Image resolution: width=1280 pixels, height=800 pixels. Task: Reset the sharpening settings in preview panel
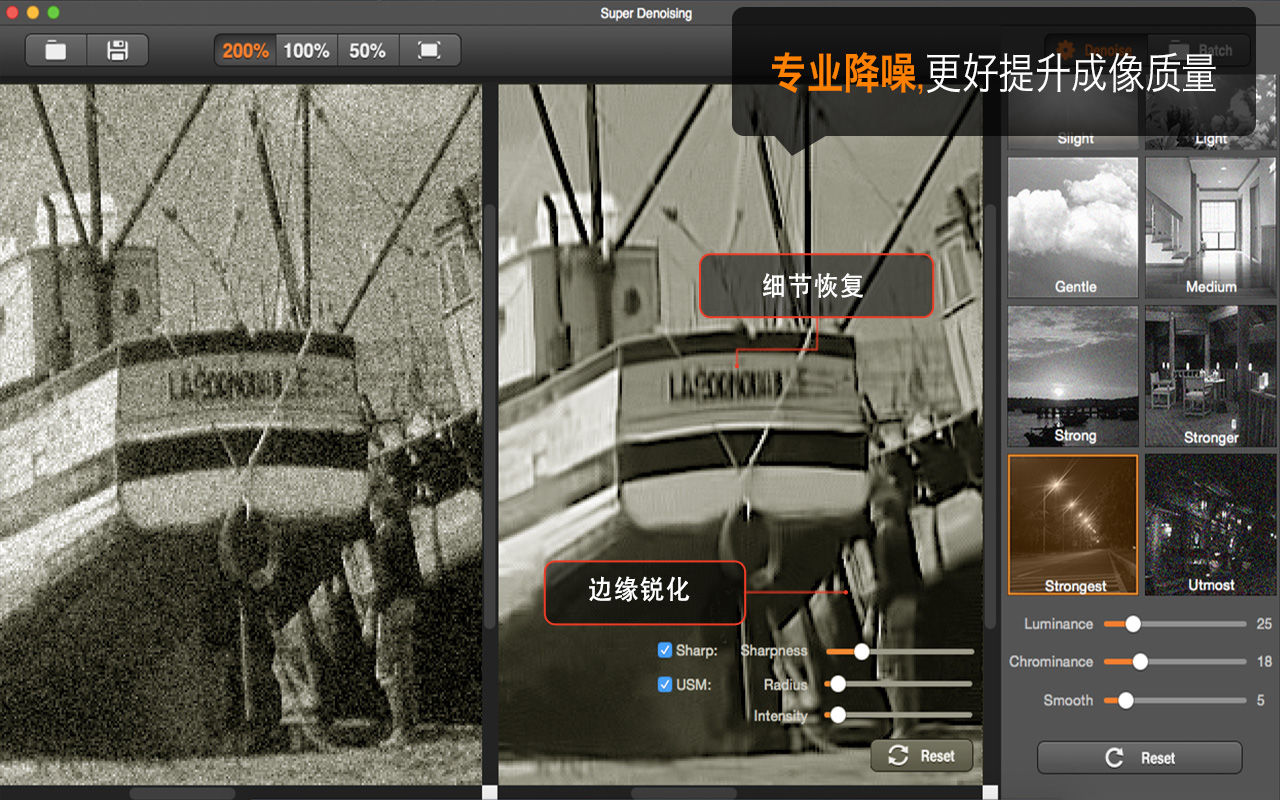[x=922, y=756]
